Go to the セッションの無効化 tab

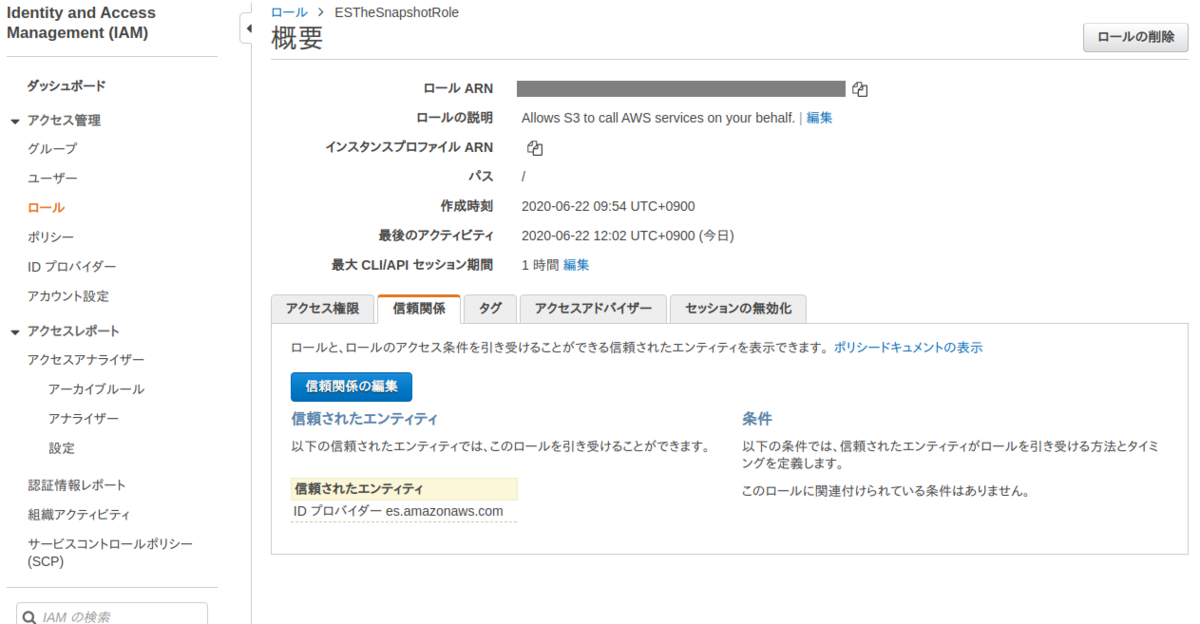[x=738, y=309]
